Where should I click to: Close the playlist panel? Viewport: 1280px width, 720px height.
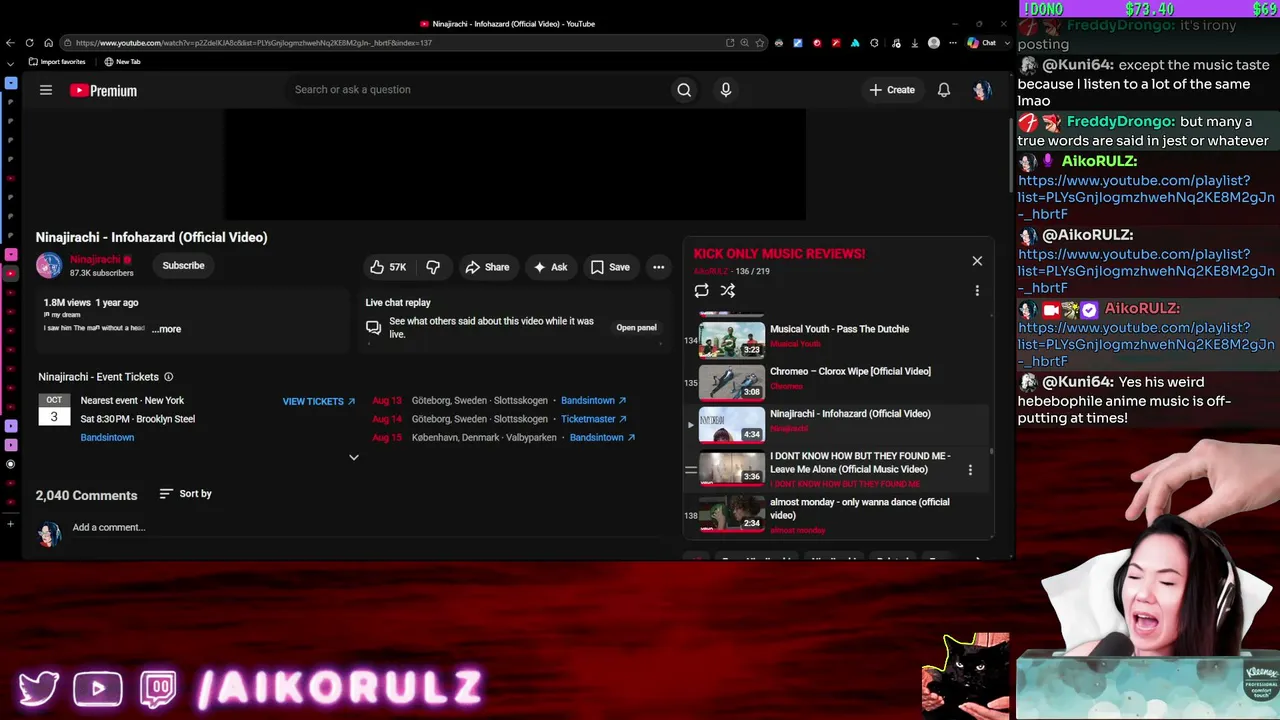(977, 261)
